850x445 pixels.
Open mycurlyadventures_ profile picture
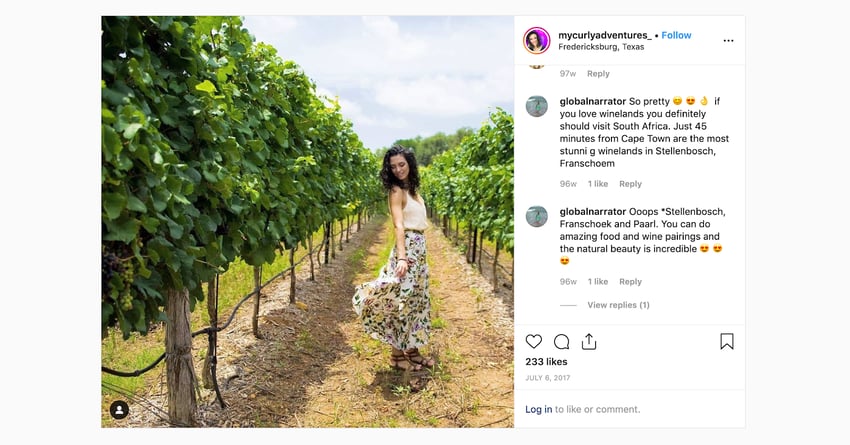pos(537,41)
